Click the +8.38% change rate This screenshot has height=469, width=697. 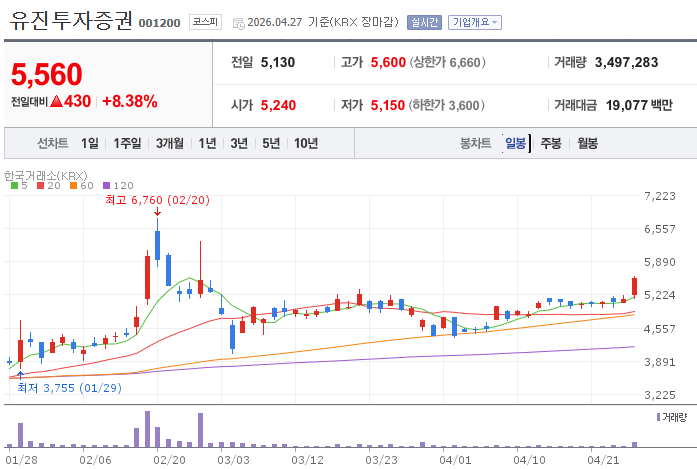click(x=130, y=101)
